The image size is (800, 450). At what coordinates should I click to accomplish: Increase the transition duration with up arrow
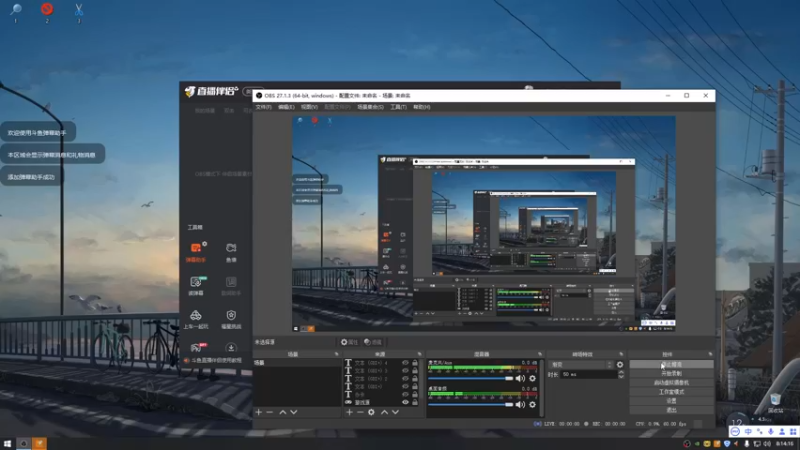click(x=621, y=372)
